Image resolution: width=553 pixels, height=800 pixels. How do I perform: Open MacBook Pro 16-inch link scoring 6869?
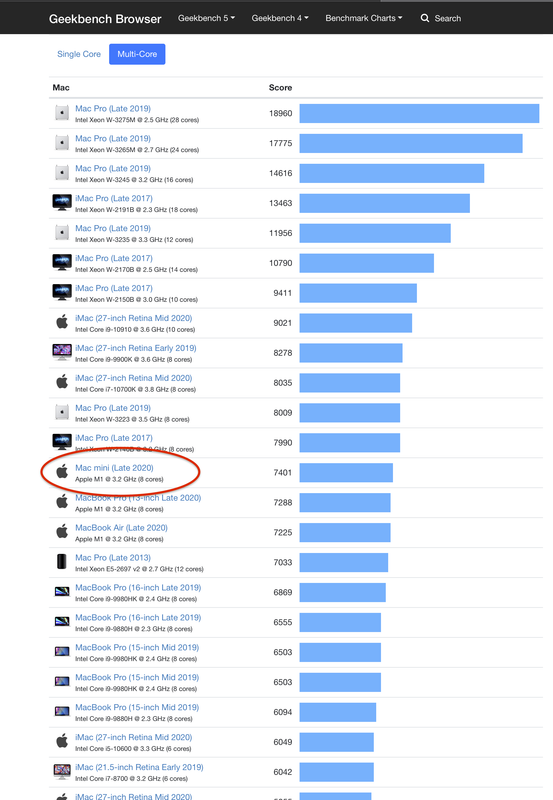(138, 588)
